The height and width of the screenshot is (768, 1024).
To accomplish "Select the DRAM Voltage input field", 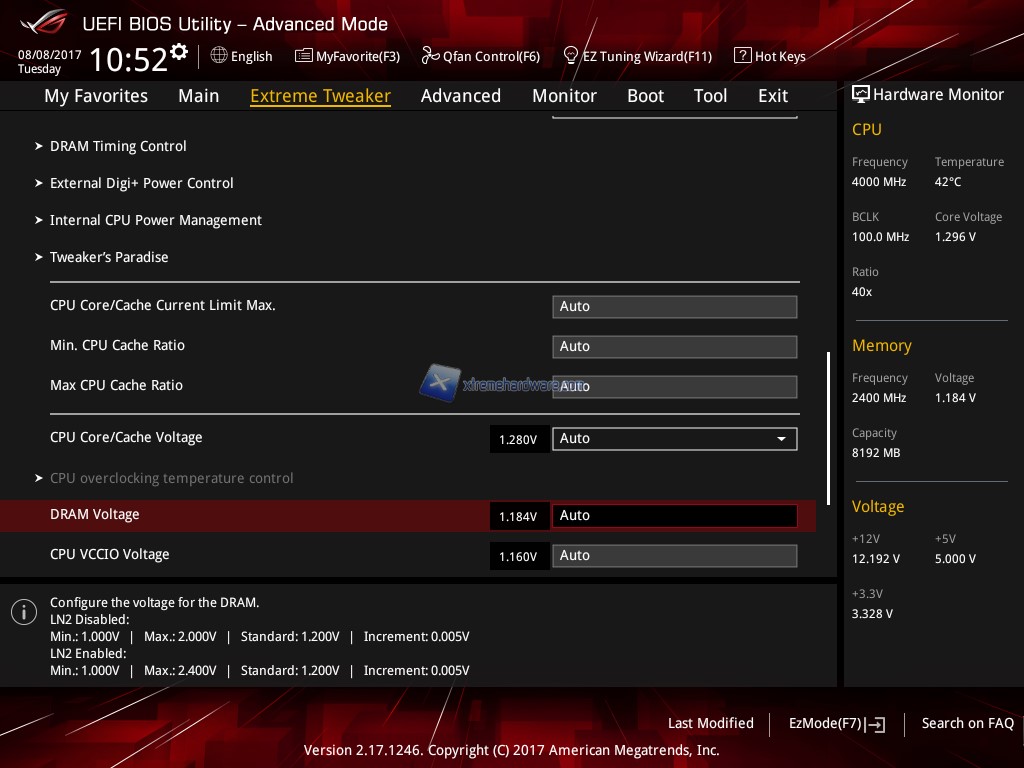I will 674,516.
